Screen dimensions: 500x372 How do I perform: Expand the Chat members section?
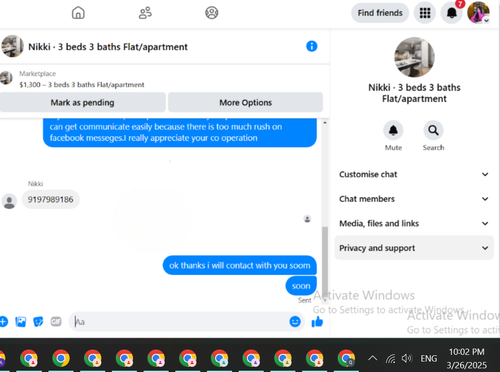click(414, 199)
